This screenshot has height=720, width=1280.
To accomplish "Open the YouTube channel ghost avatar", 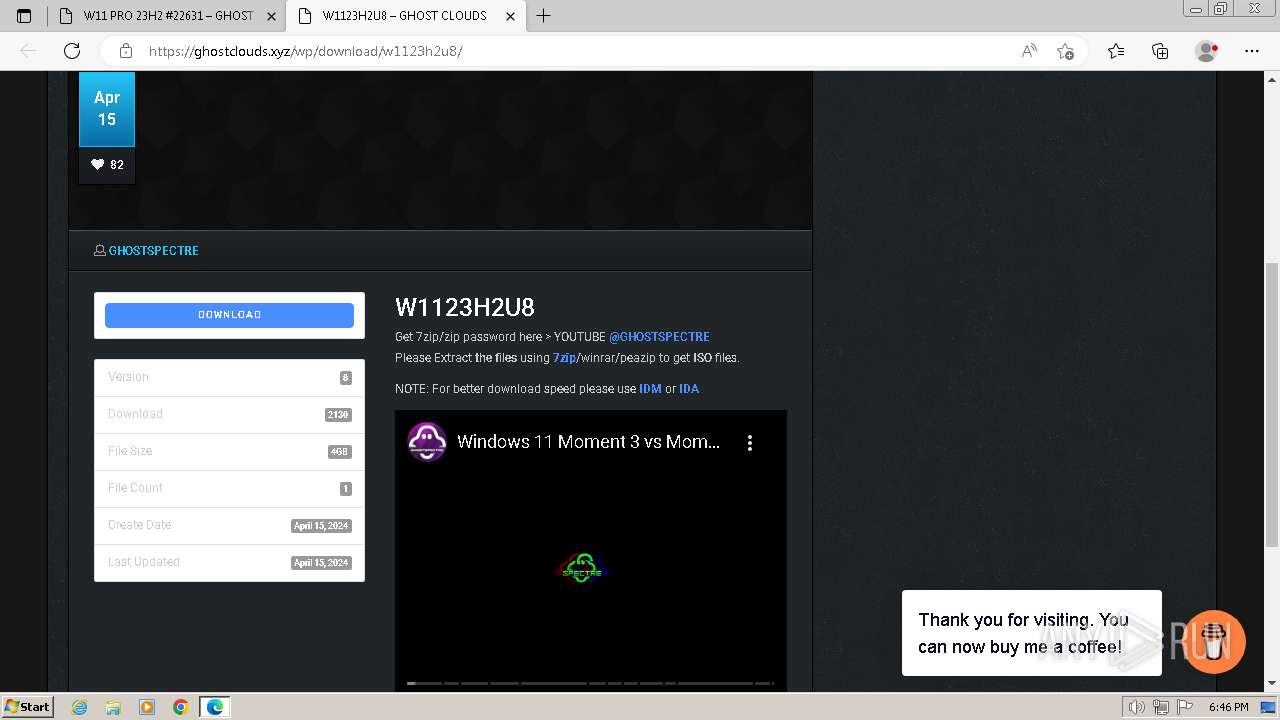I will [x=427, y=441].
